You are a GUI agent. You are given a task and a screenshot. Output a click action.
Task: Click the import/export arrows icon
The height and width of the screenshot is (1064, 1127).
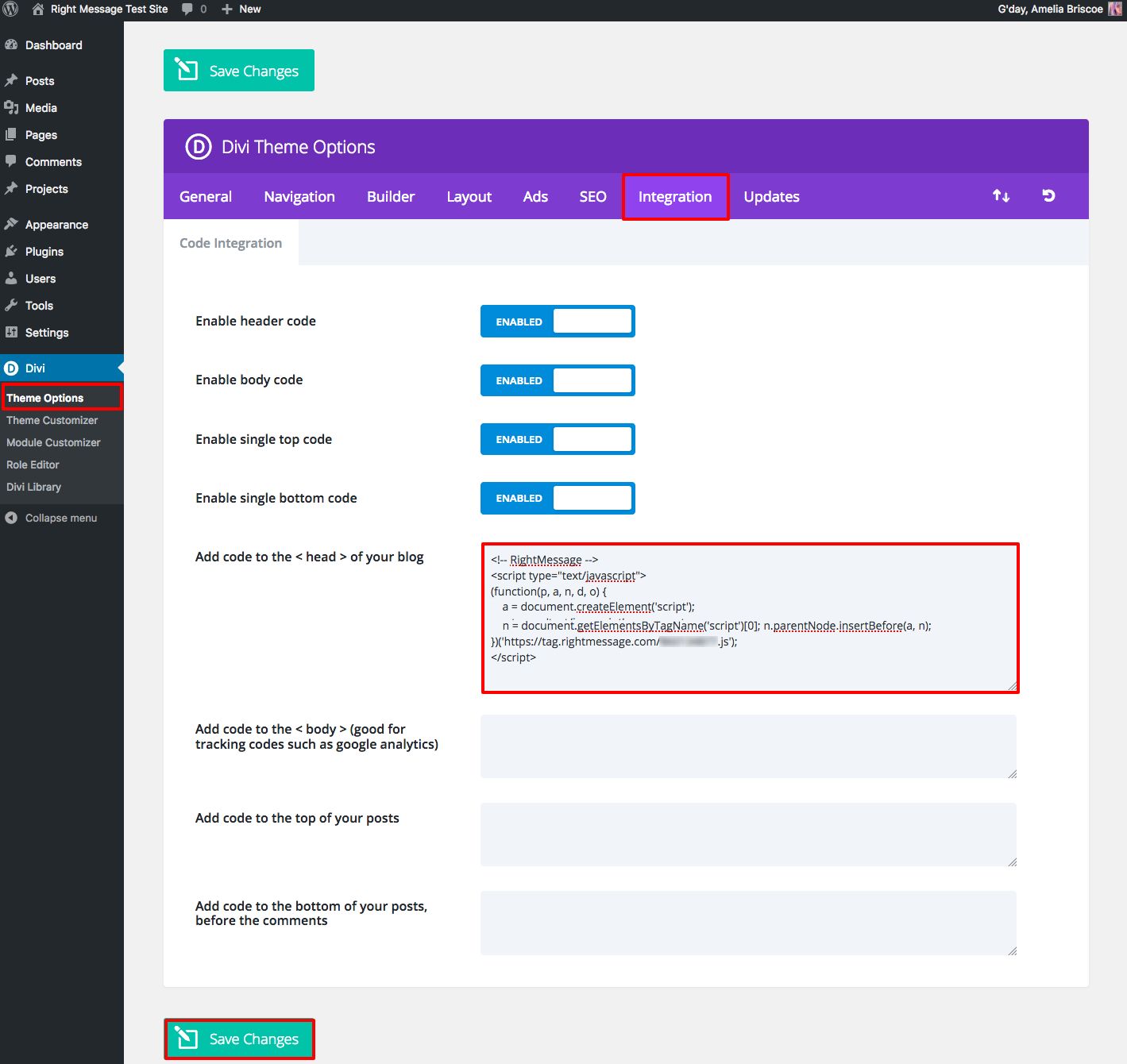(x=1002, y=195)
